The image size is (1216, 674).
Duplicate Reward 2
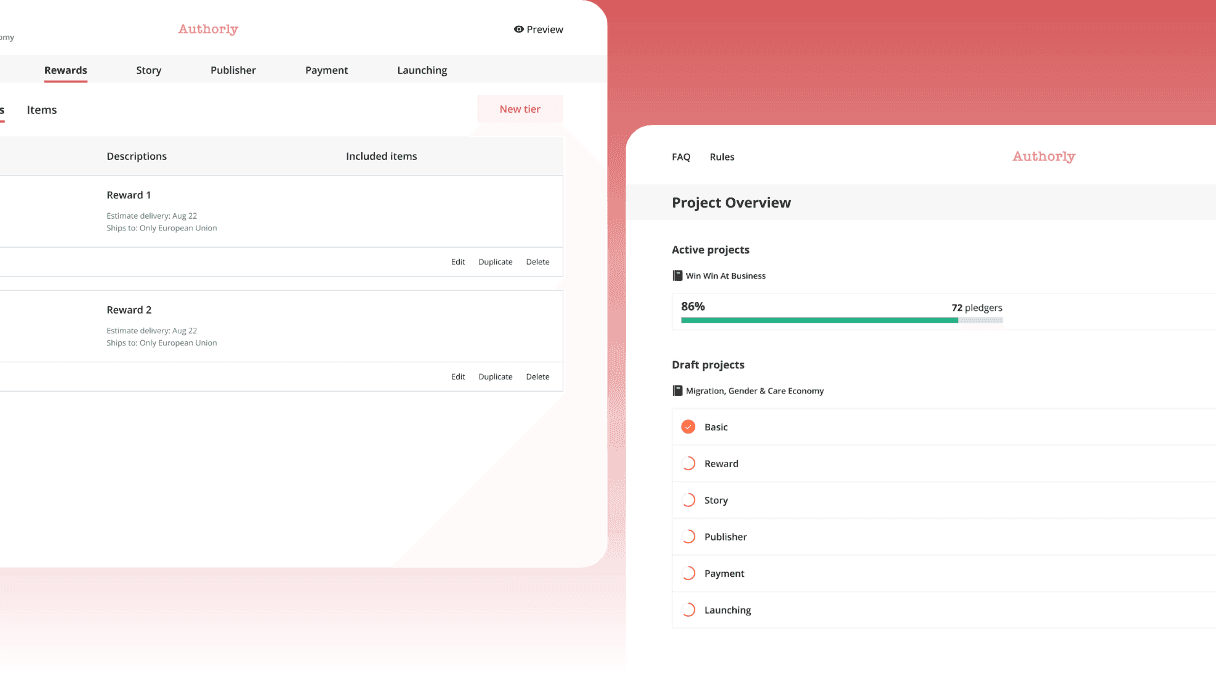tap(495, 377)
